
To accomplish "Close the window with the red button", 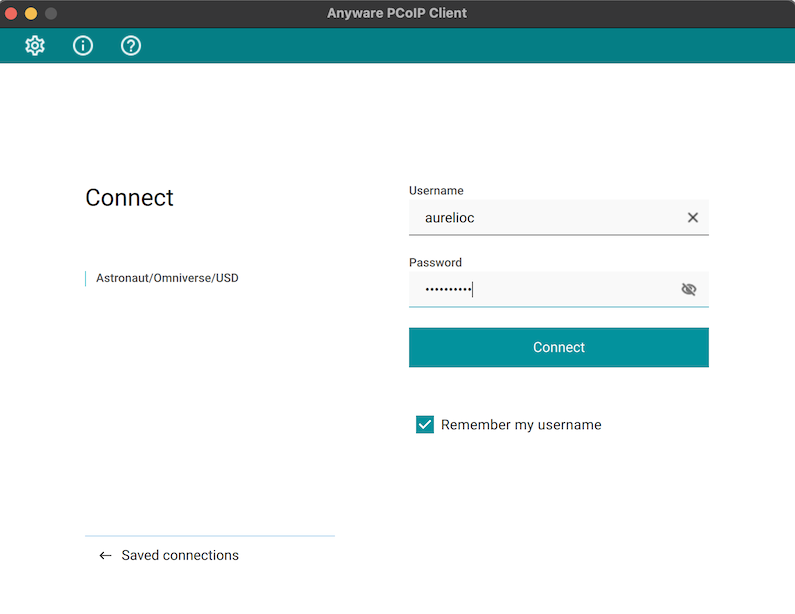I will (12, 13).
